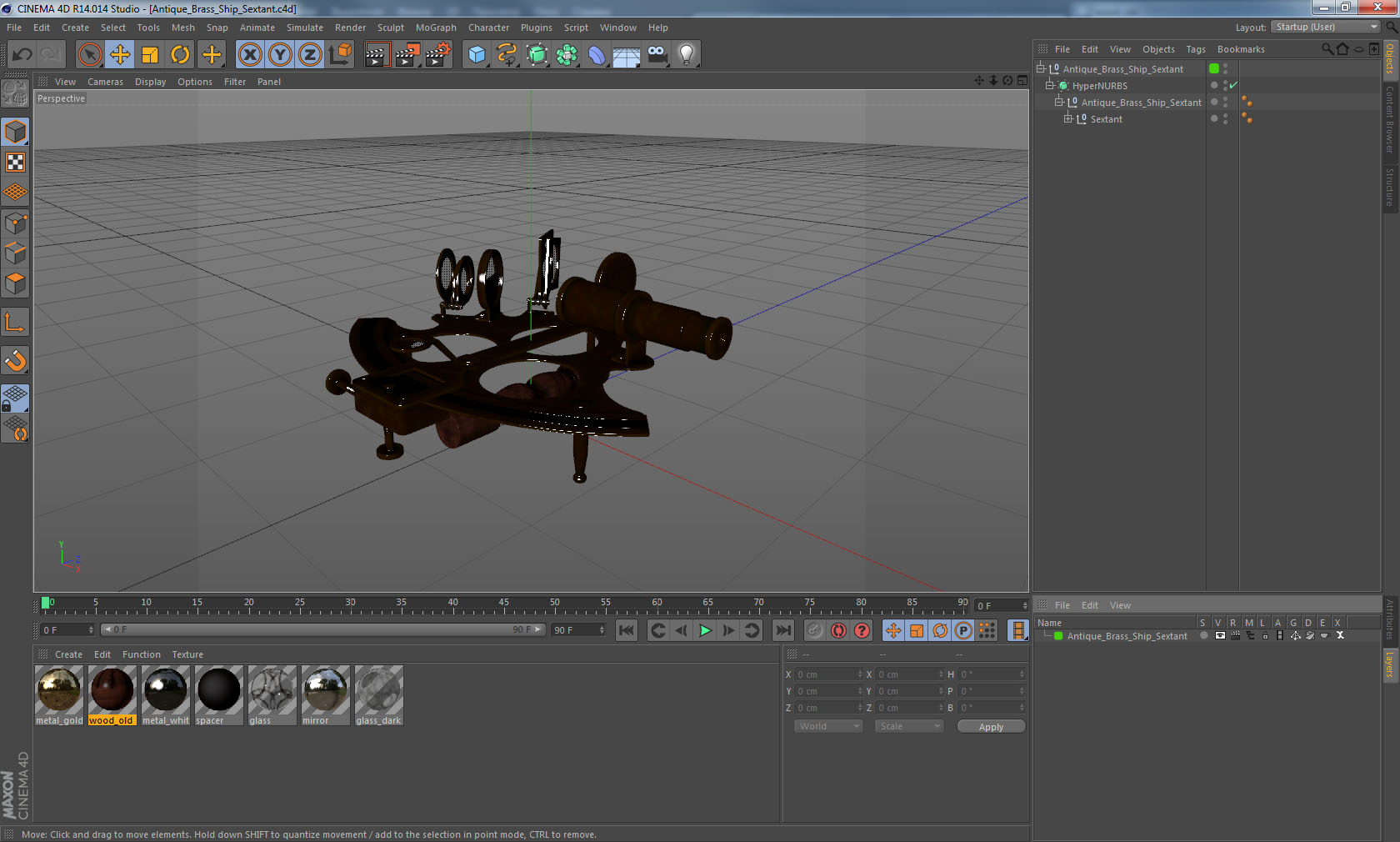Click the Apply button
Screen dimensions: 1400x842
pyautogui.click(x=991, y=727)
